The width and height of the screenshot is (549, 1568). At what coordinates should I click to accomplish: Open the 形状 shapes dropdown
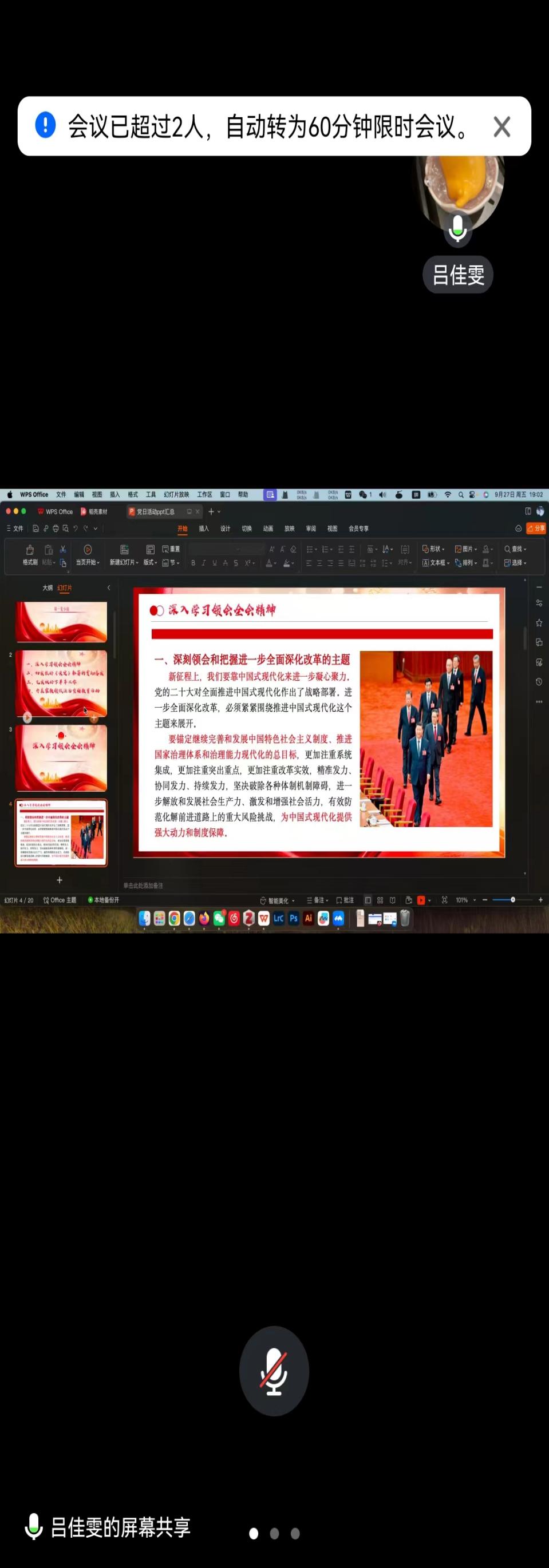(434, 549)
